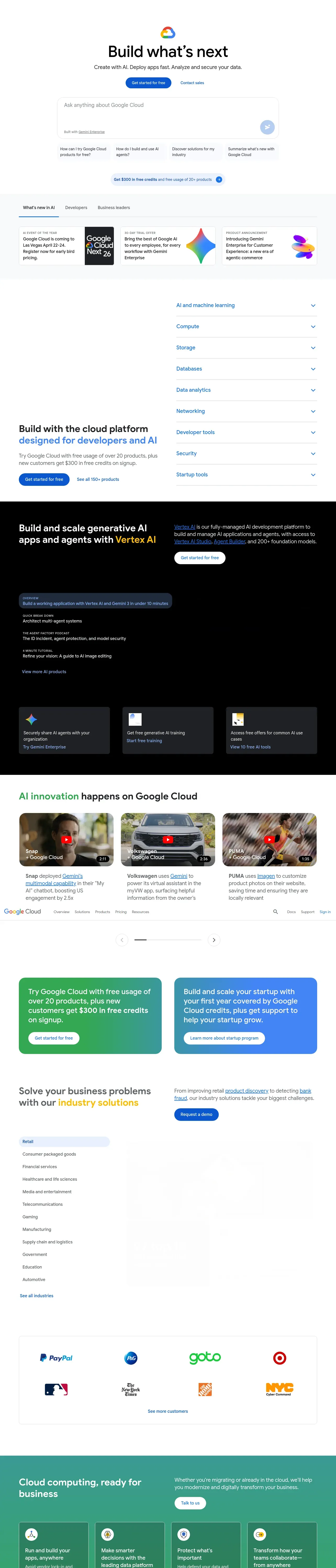The height and width of the screenshot is (1568, 336).
Task: Open the Resources menu in the navigation bar
Action: pos(140,912)
